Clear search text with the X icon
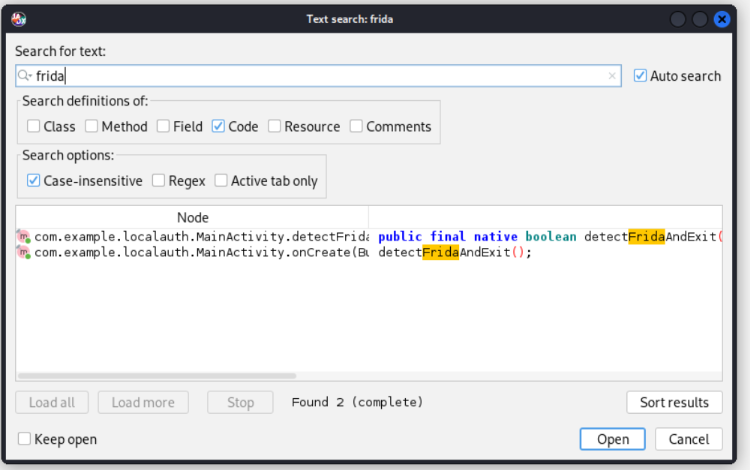This screenshot has height=470, width=750. (x=612, y=76)
